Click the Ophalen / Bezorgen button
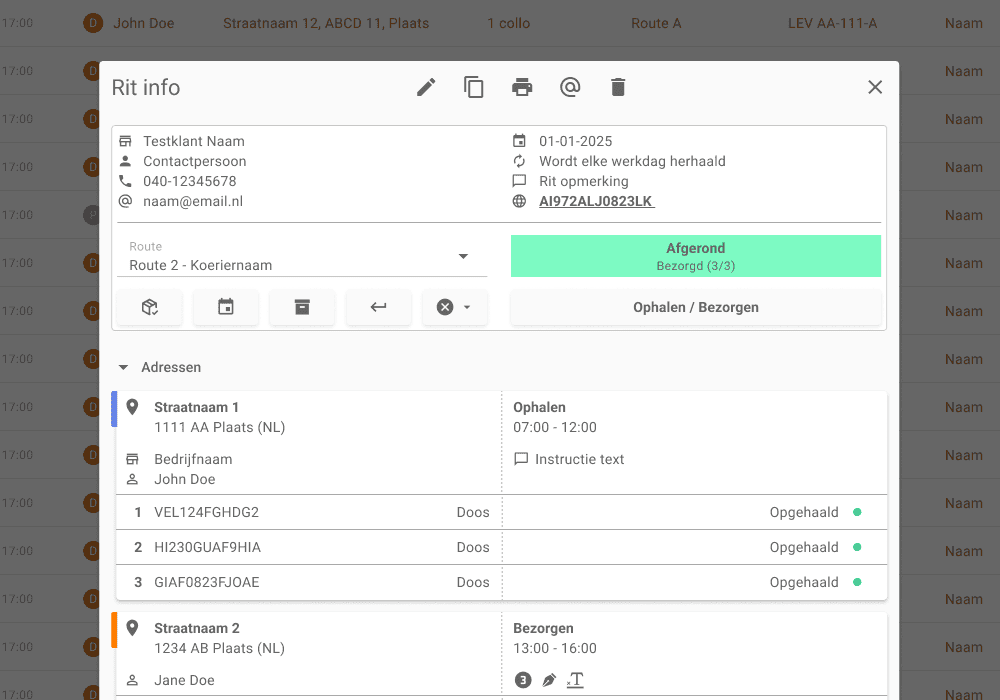This screenshot has width=1000, height=700. pyautogui.click(x=696, y=307)
